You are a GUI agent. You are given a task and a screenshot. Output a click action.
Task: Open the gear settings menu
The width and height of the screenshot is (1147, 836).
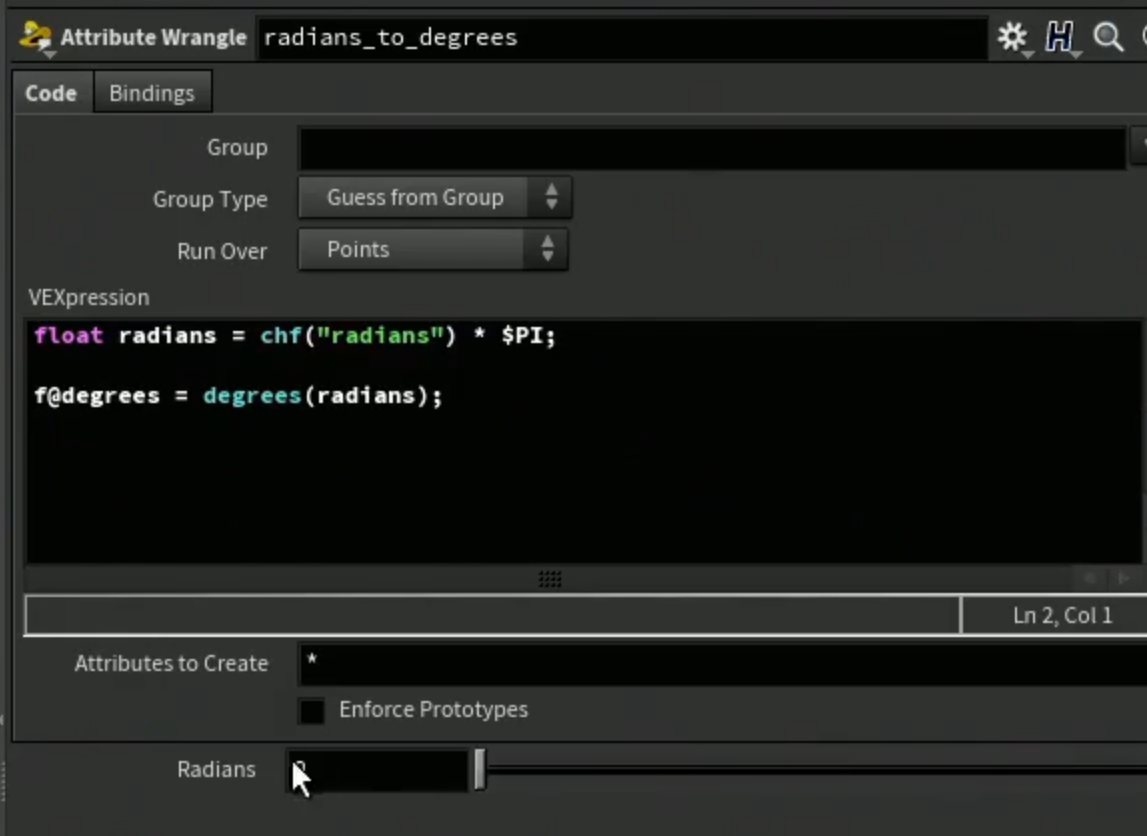1013,37
